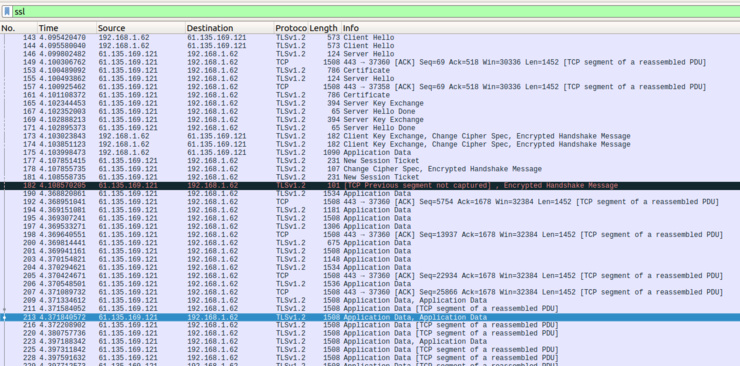740x366 pixels.
Task: Select packet 177 New Session Ticket row
Action: point(370,161)
